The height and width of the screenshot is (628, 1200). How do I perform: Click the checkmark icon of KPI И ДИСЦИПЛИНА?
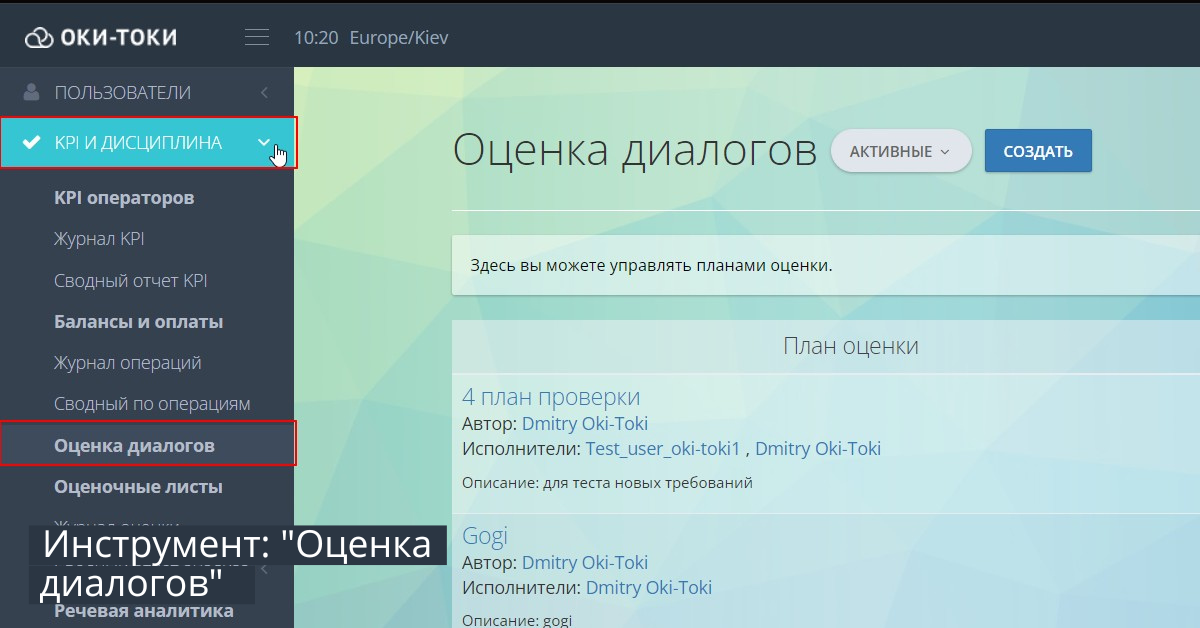click(x=31, y=143)
